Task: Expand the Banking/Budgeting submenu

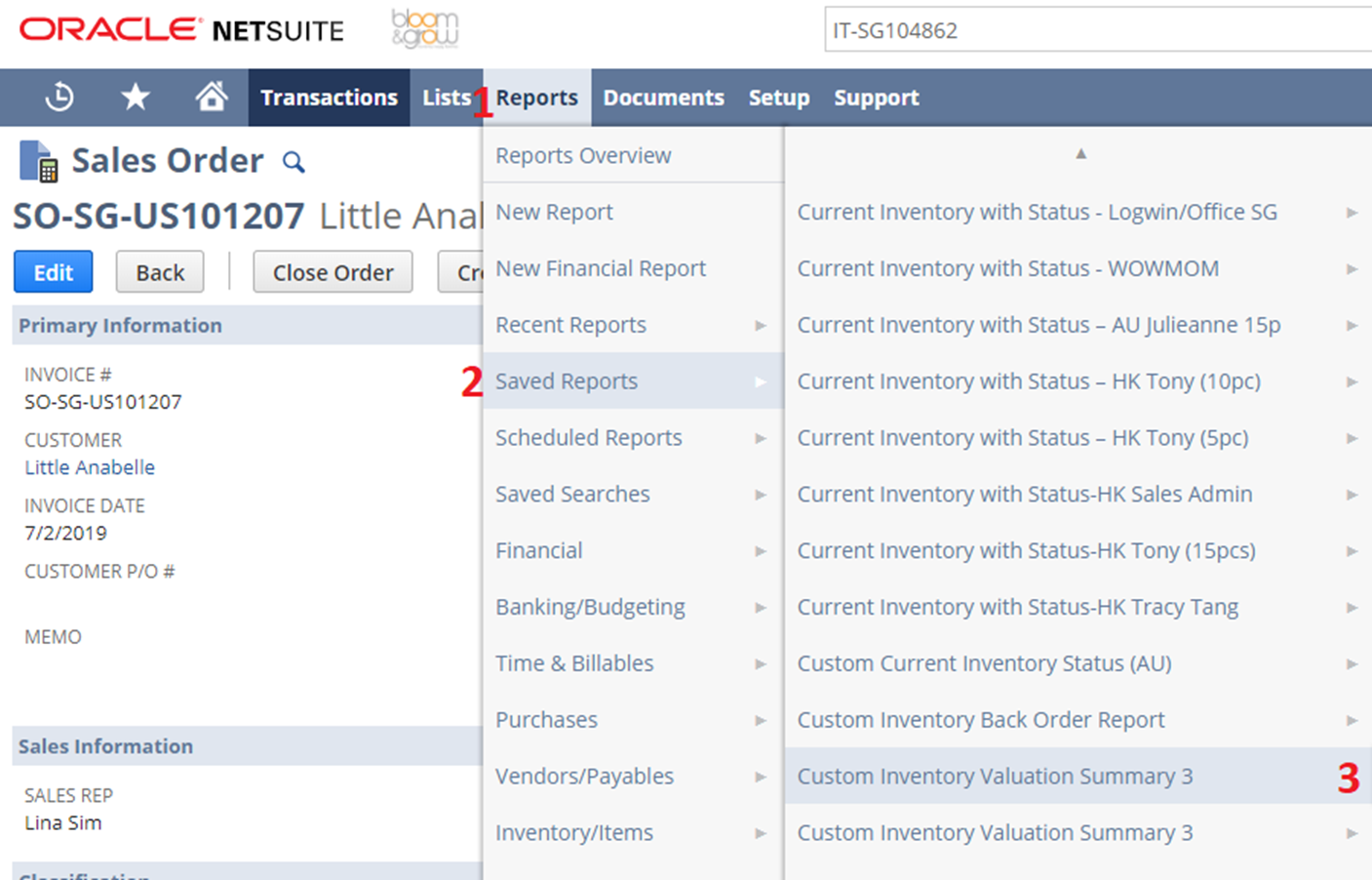Action: click(x=633, y=607)
